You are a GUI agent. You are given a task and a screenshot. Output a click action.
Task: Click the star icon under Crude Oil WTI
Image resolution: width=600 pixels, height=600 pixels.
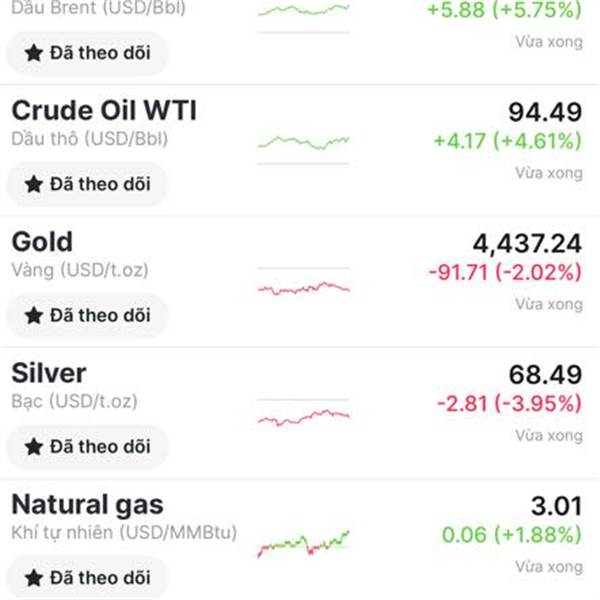(34, 184)
